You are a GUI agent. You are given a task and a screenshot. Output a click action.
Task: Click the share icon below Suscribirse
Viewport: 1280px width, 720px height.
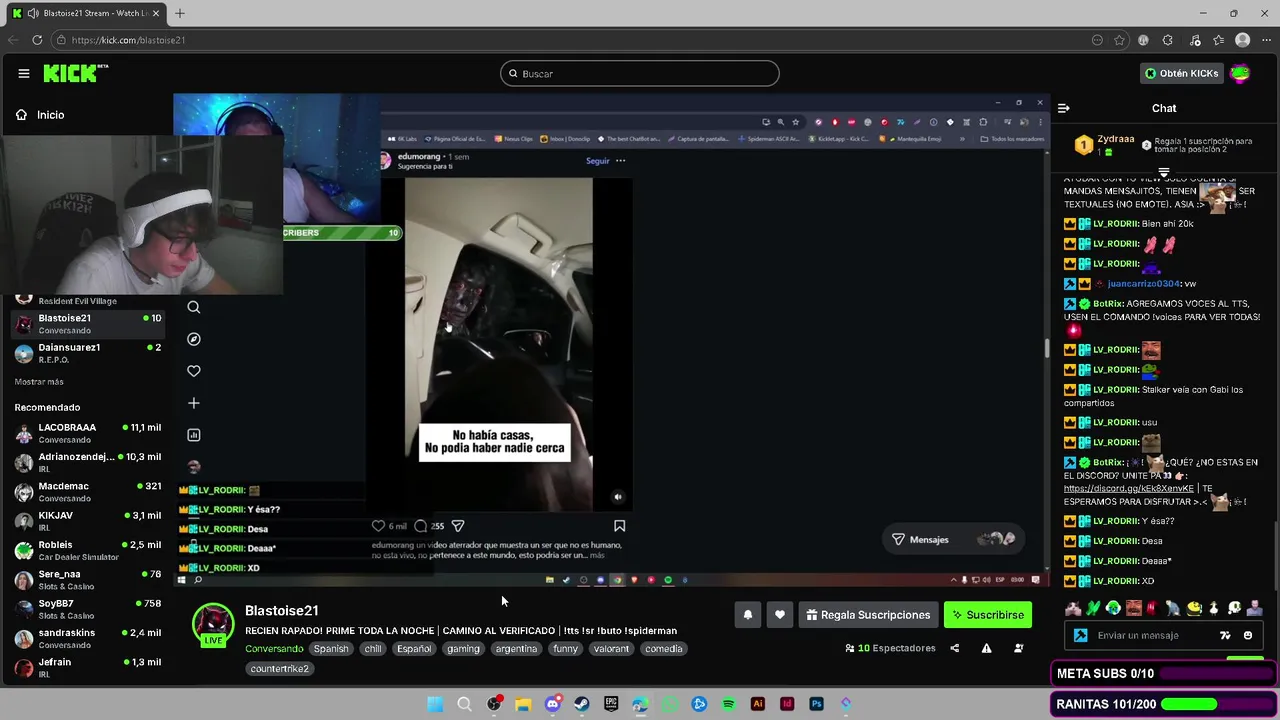(954, 648)
